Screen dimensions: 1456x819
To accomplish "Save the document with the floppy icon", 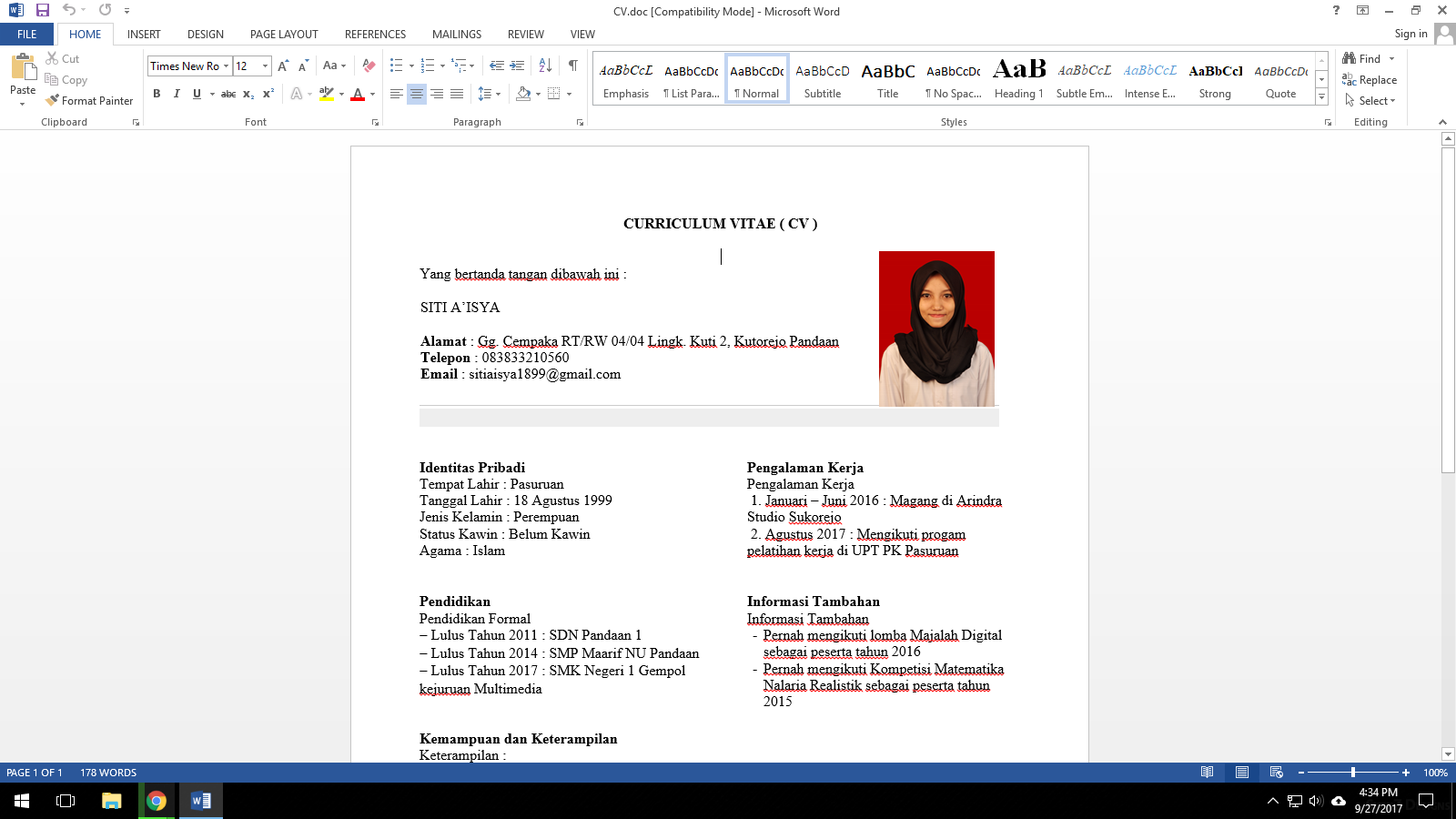I will coord(43,11).
